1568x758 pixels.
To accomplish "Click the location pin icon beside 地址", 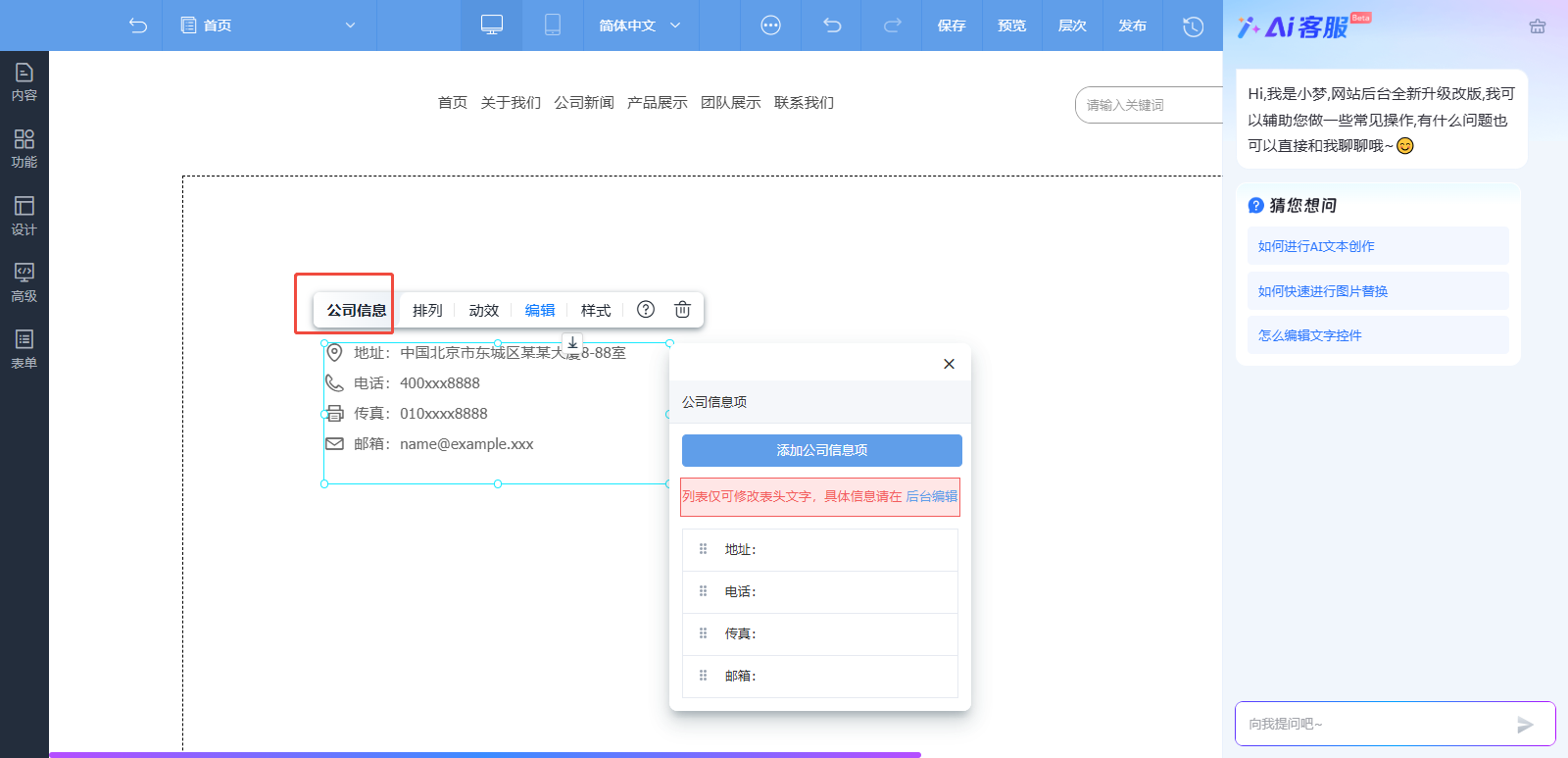I will (334, 353).
